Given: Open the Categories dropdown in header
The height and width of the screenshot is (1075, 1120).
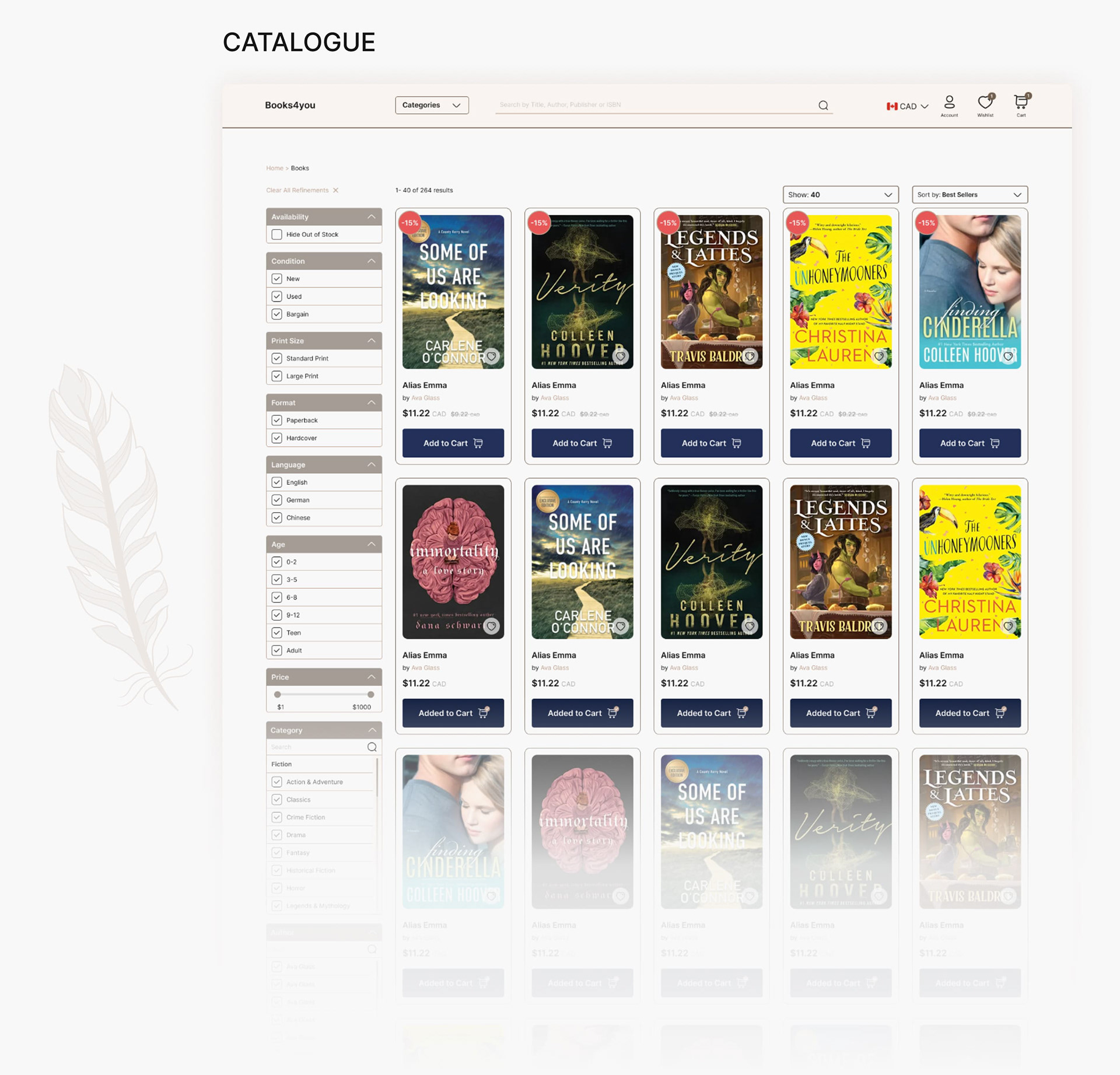Looking at the screenshot, I should click(x=432, y=105).
